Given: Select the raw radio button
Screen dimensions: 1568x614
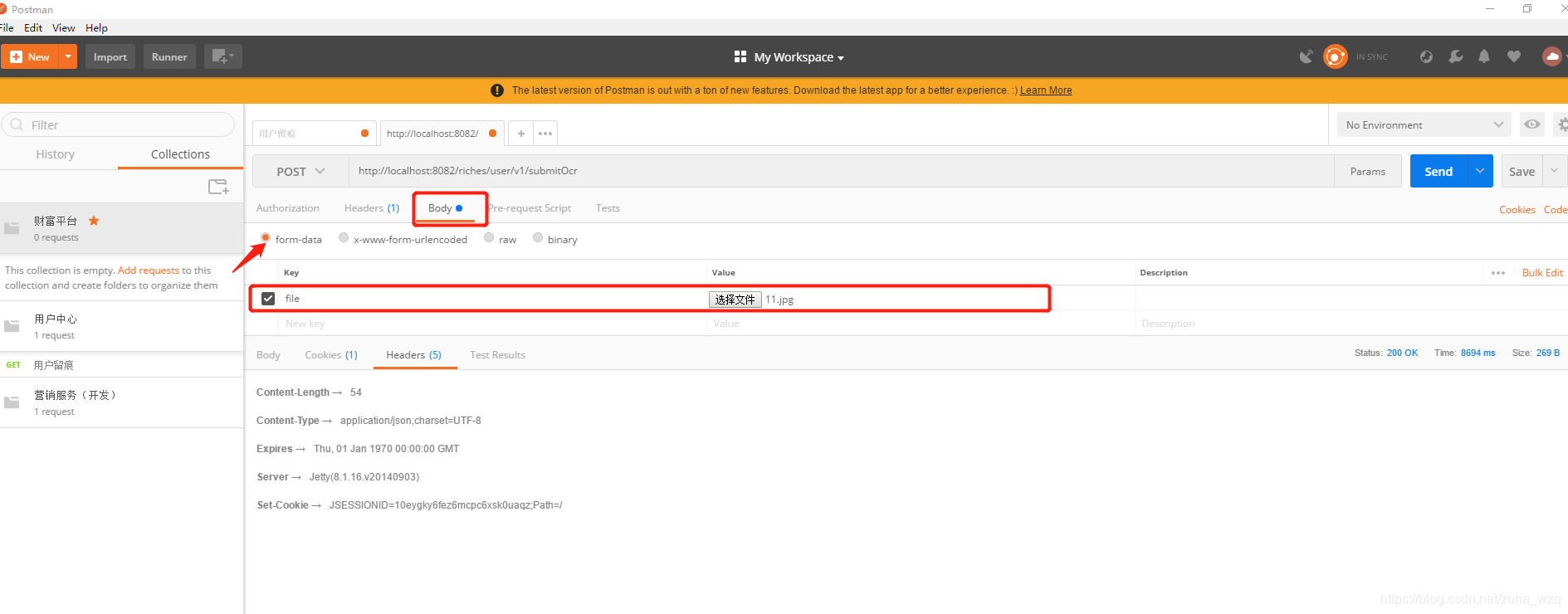Looking at the screenshot, I should tap(489, 238).
